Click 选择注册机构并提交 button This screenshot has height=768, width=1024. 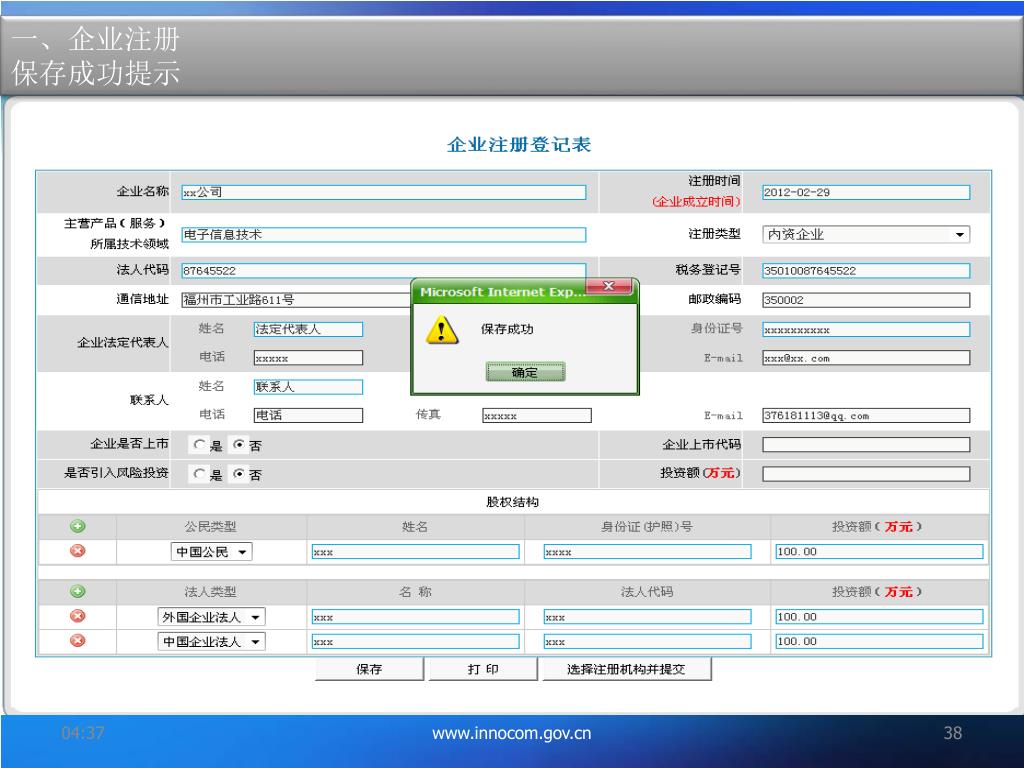(626, 670)
